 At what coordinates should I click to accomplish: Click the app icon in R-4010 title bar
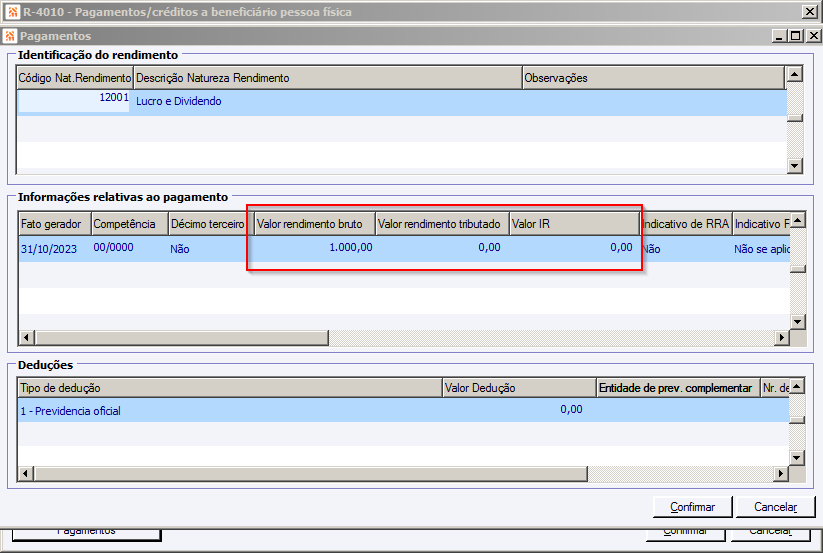point(13,12)
